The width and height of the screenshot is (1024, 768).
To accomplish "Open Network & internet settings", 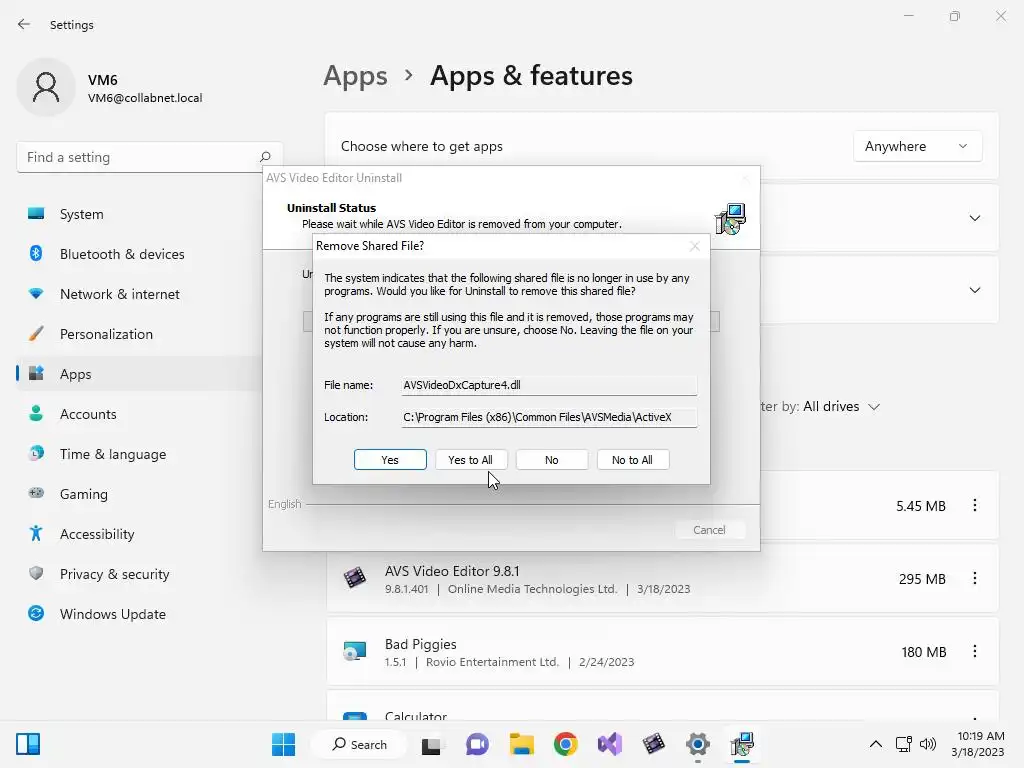I will click(140, 294).
